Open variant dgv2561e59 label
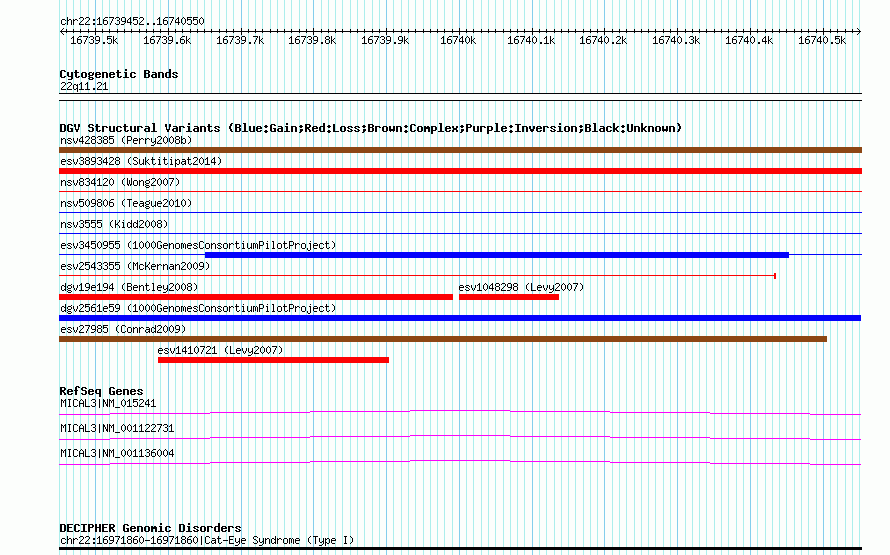890x555 pixels. 198,308
